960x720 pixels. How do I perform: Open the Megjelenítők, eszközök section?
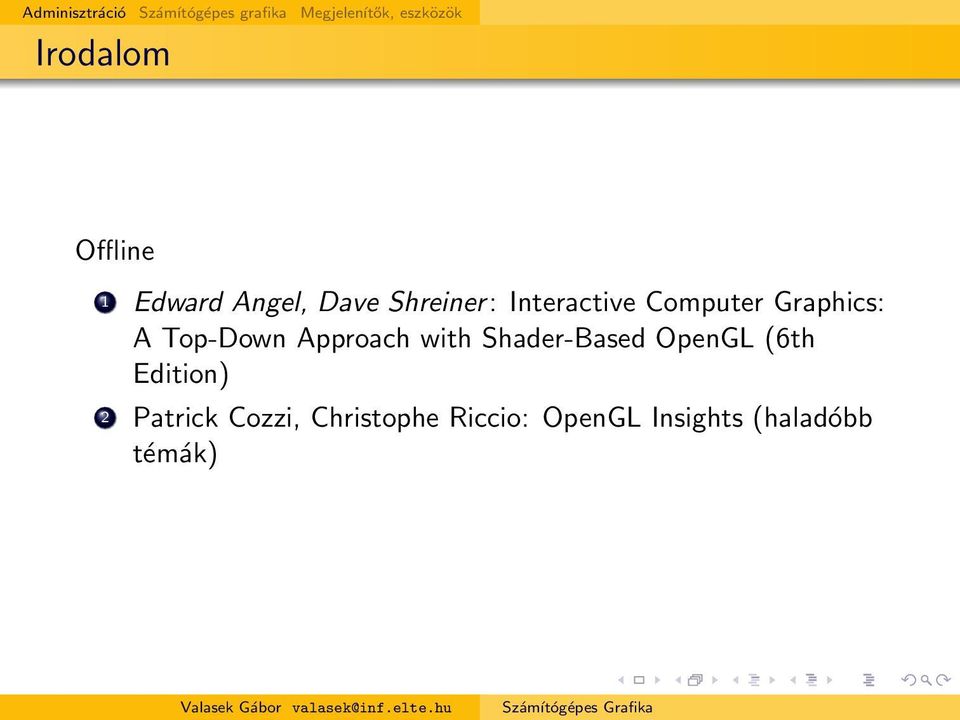coord(381,13)
